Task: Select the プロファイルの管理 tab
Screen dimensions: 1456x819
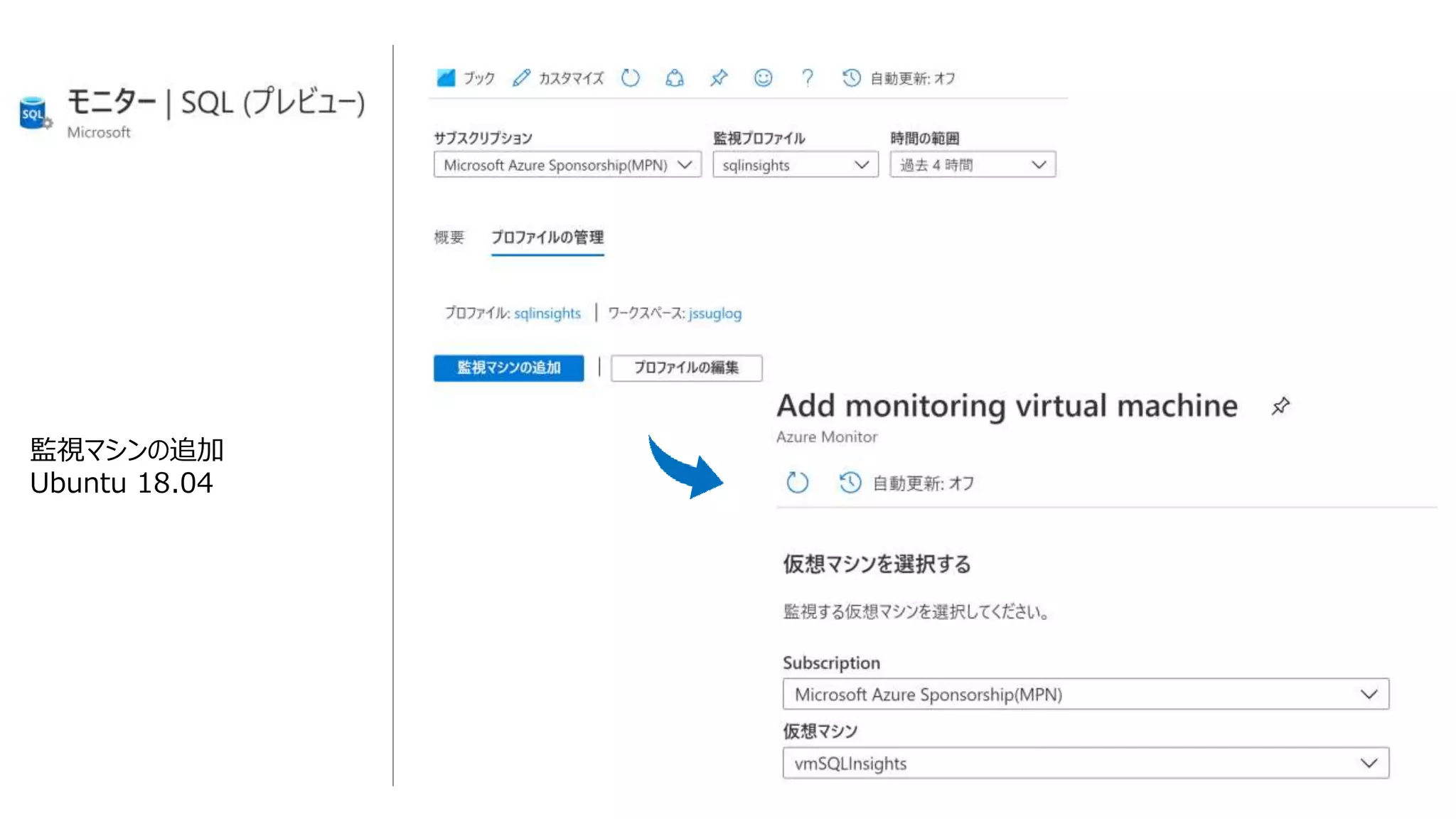Action: (547, 237)
